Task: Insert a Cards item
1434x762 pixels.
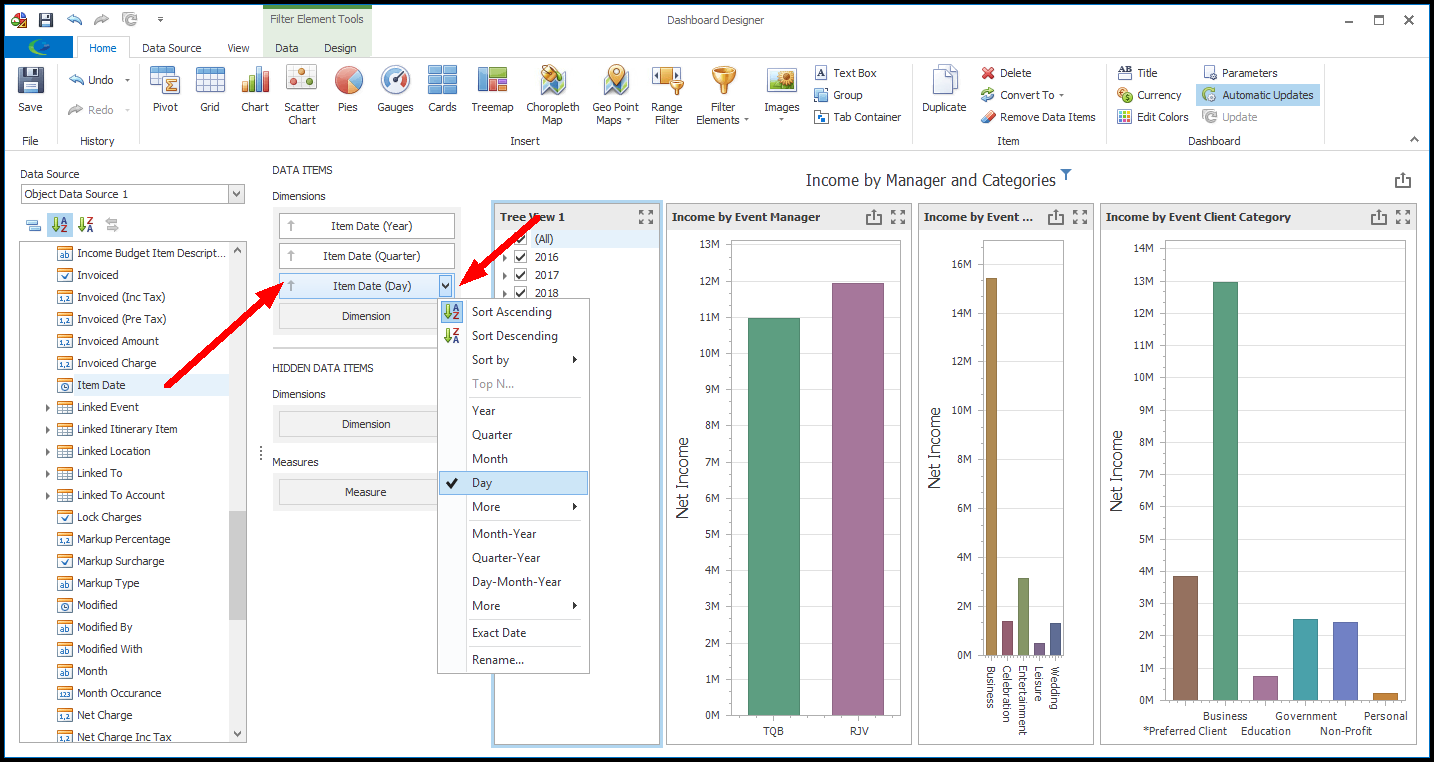Action: click(442, 90)
